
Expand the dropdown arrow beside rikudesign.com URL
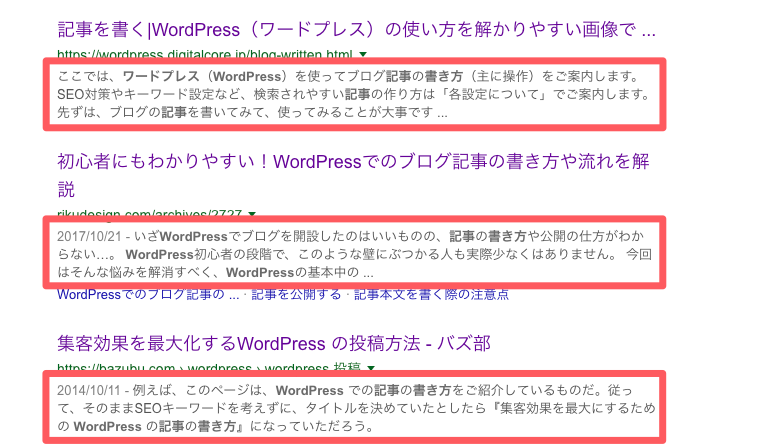pos(252,214)
